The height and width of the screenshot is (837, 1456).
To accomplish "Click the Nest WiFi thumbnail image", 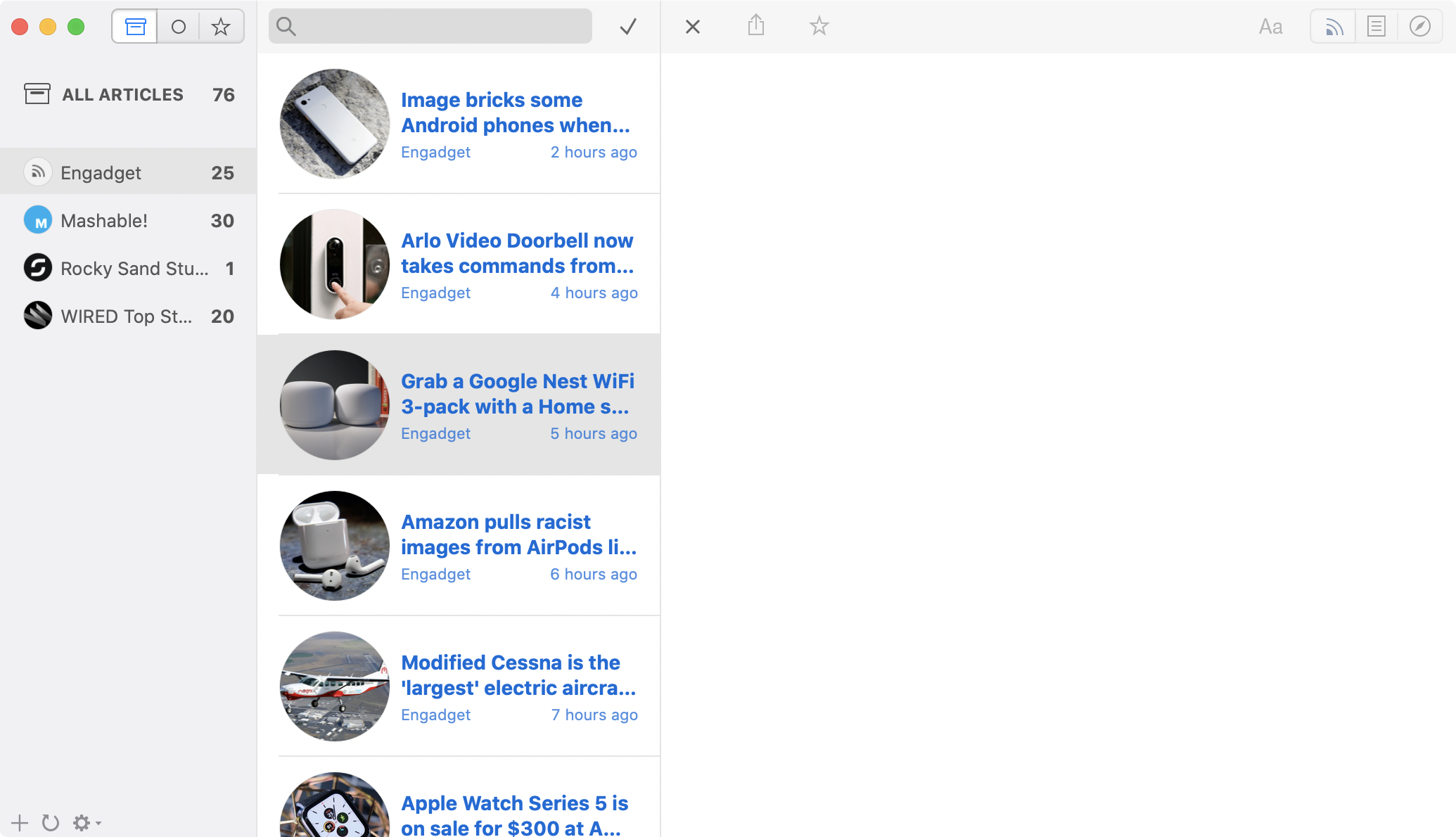I will pyautogui.click(x=335, y=405).
